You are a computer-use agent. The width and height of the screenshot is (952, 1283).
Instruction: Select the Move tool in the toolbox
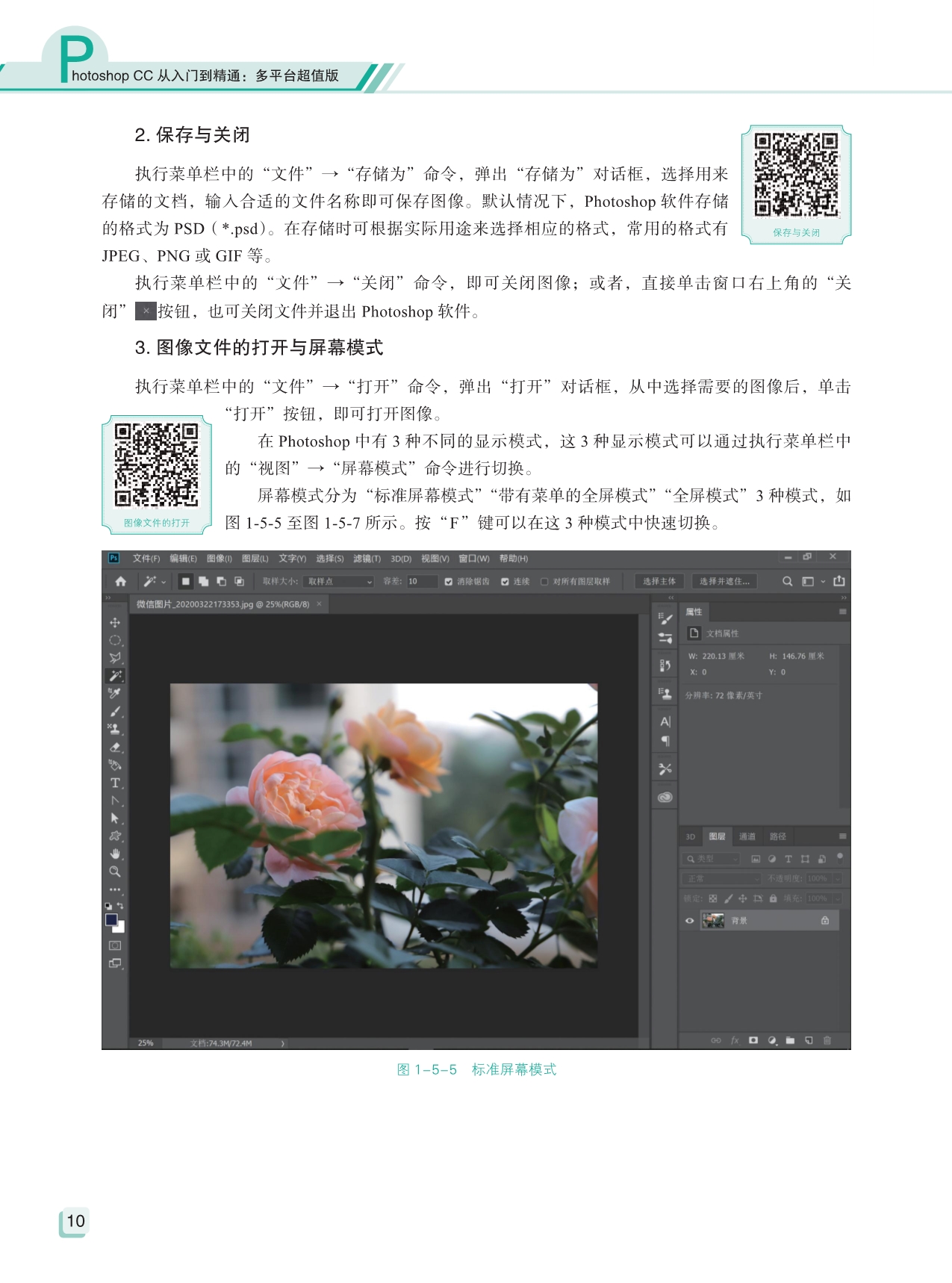(x=115, y=622)
